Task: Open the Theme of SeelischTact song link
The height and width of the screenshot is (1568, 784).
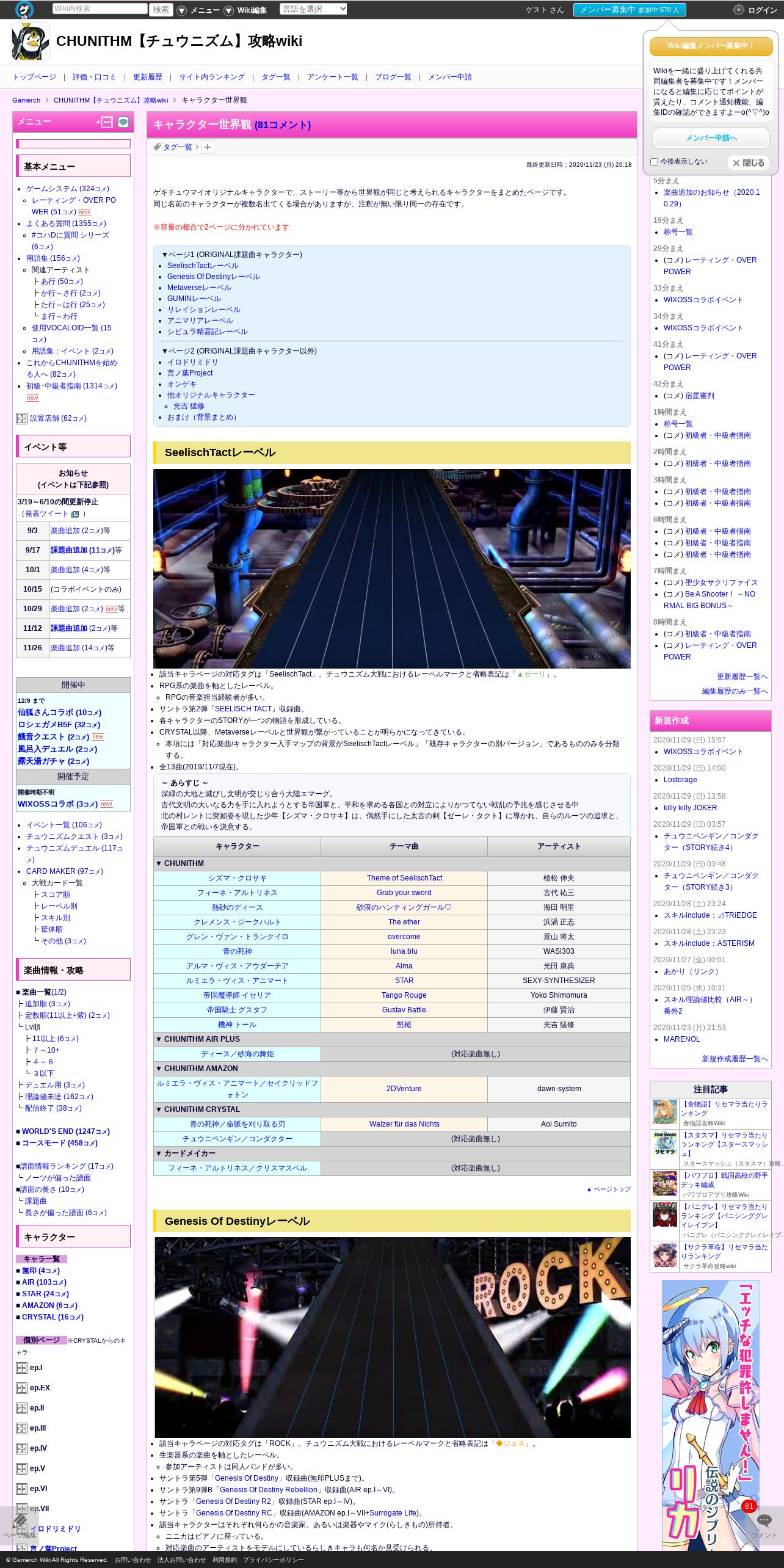Action: (x=404, y=878)
